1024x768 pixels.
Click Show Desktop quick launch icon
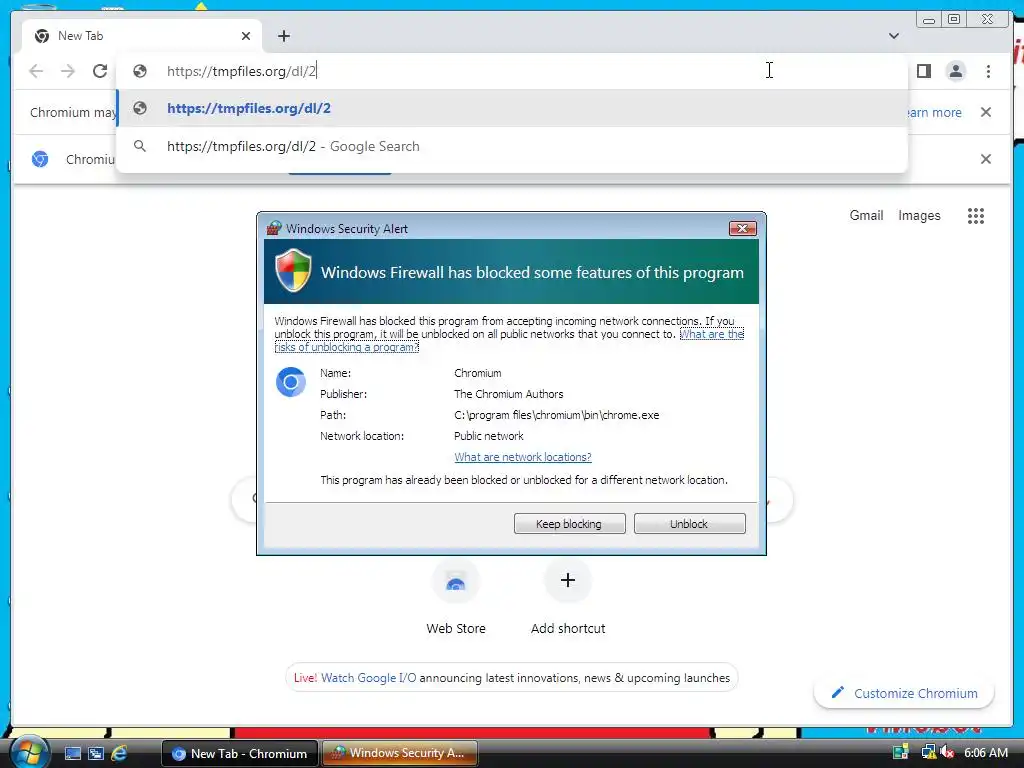(72, 753)
